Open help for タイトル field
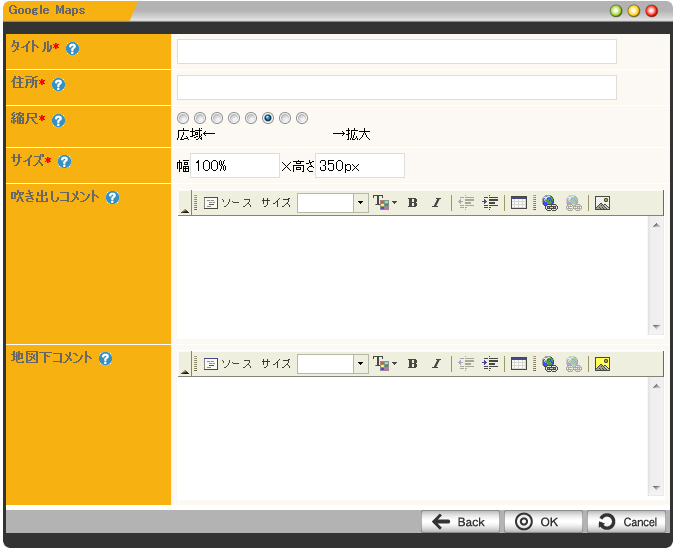Viewport: 675px width, 549px height. [x=72, y=49]
